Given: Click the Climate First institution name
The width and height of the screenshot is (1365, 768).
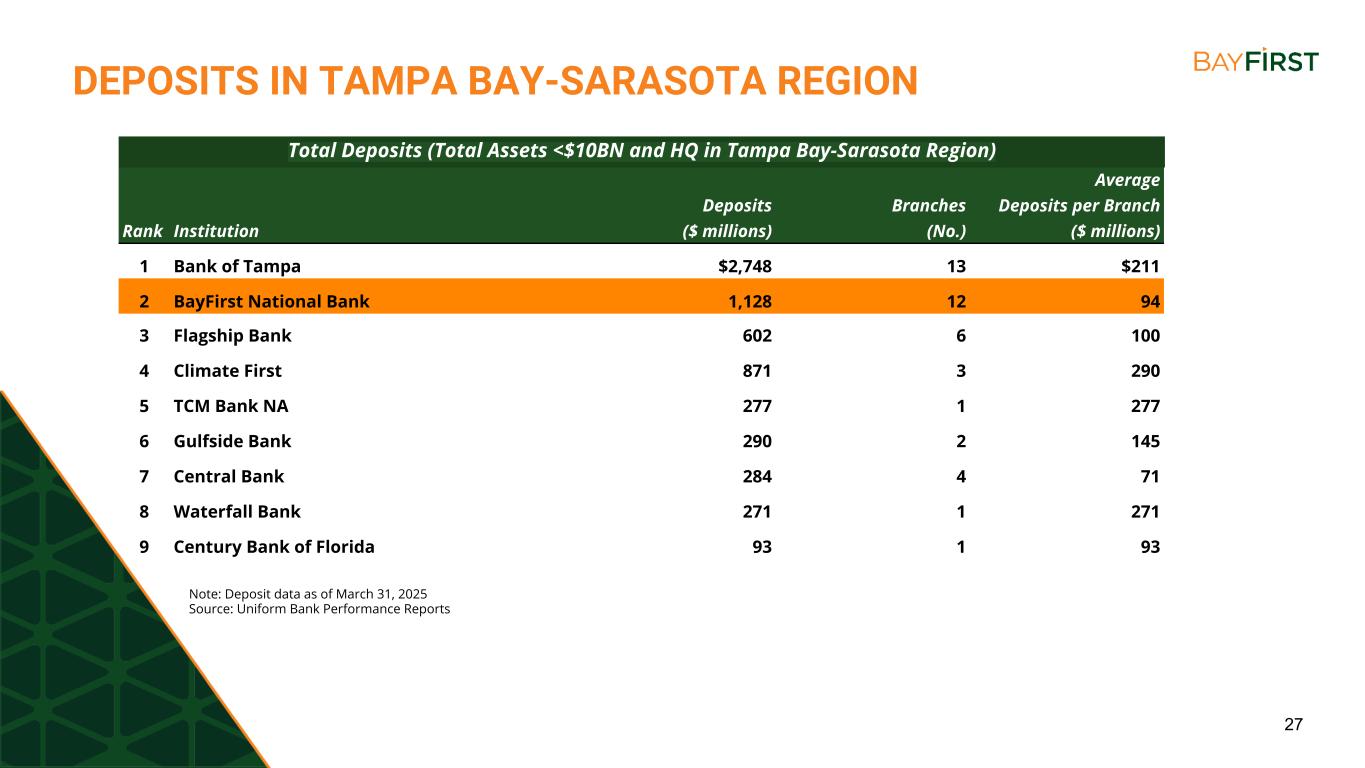Looking at the screenshot, I should coord(227,371).
